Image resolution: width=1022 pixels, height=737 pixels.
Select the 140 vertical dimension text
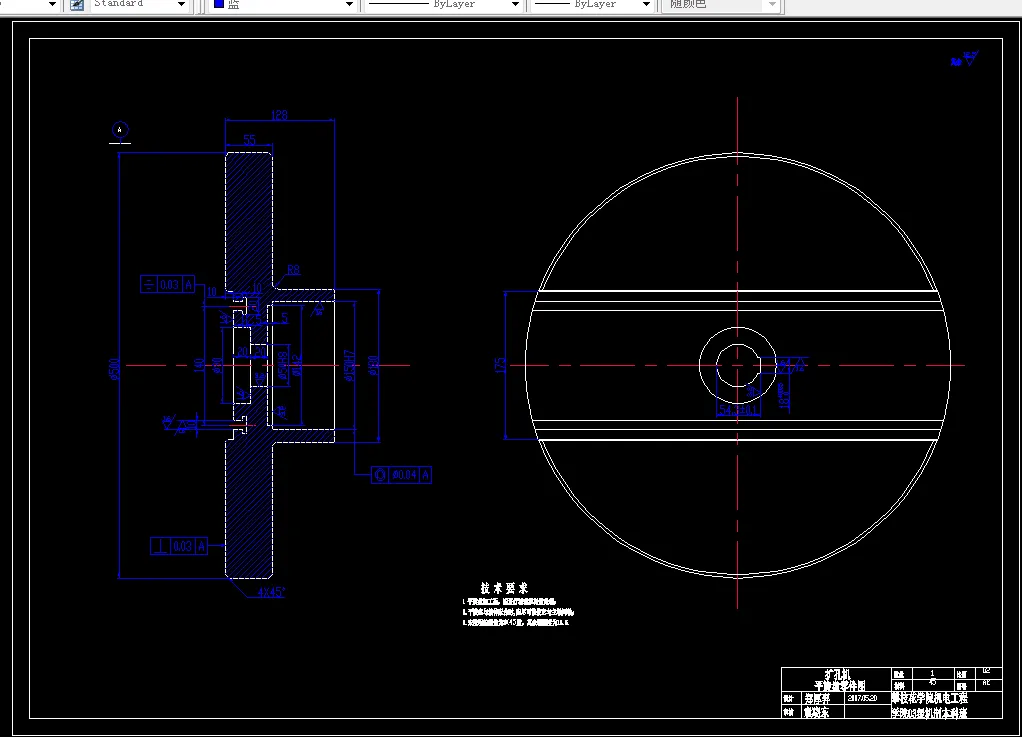pos(199,366)
